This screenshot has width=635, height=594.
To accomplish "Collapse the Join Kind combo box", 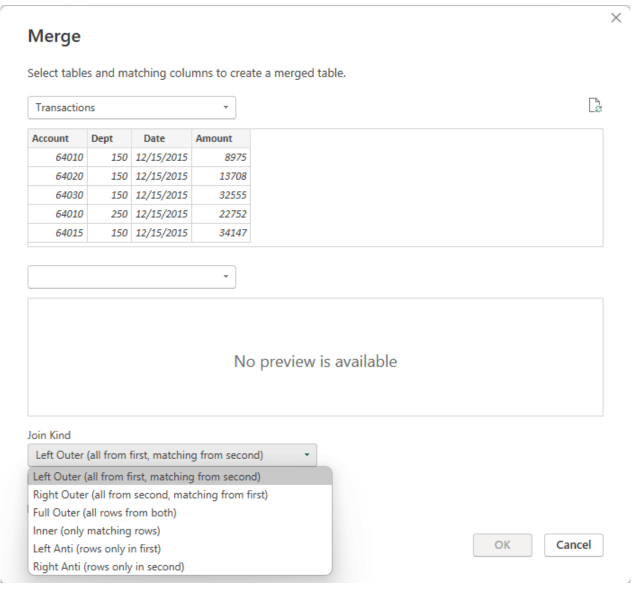I will [x=172, y=455].
